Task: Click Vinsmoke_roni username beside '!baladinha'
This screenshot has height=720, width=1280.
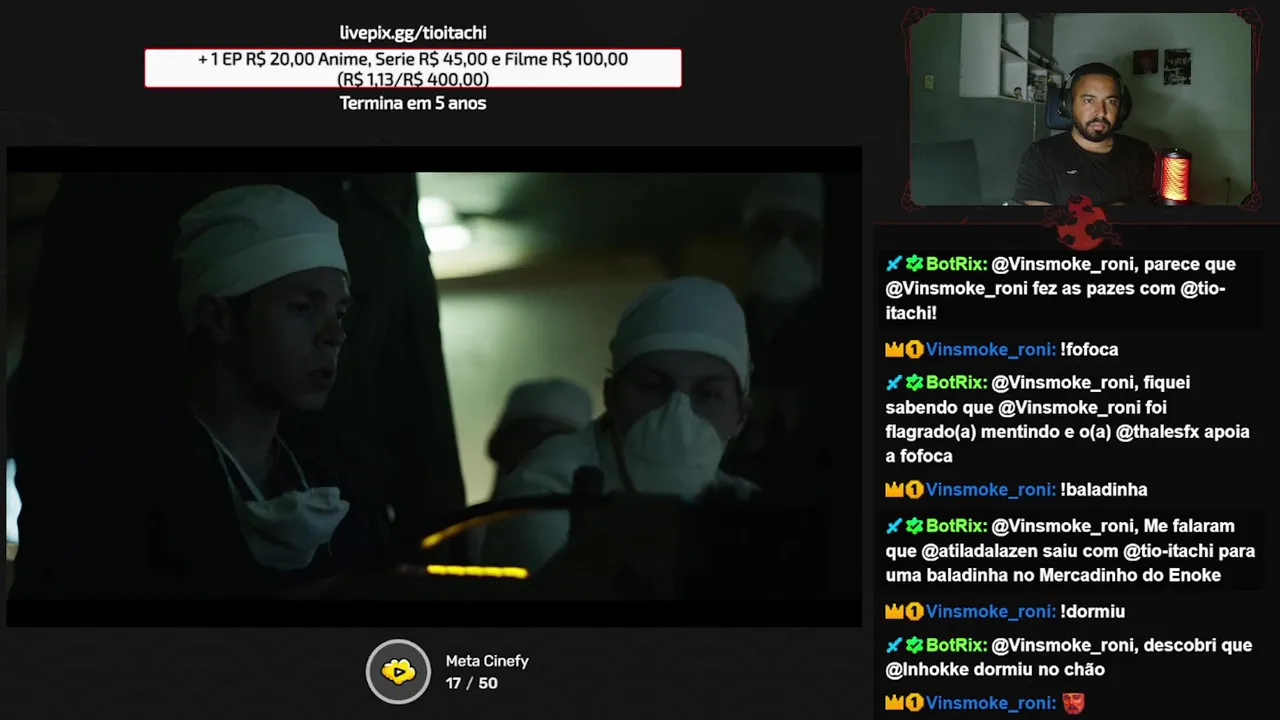Action: [x=991, y=490]
